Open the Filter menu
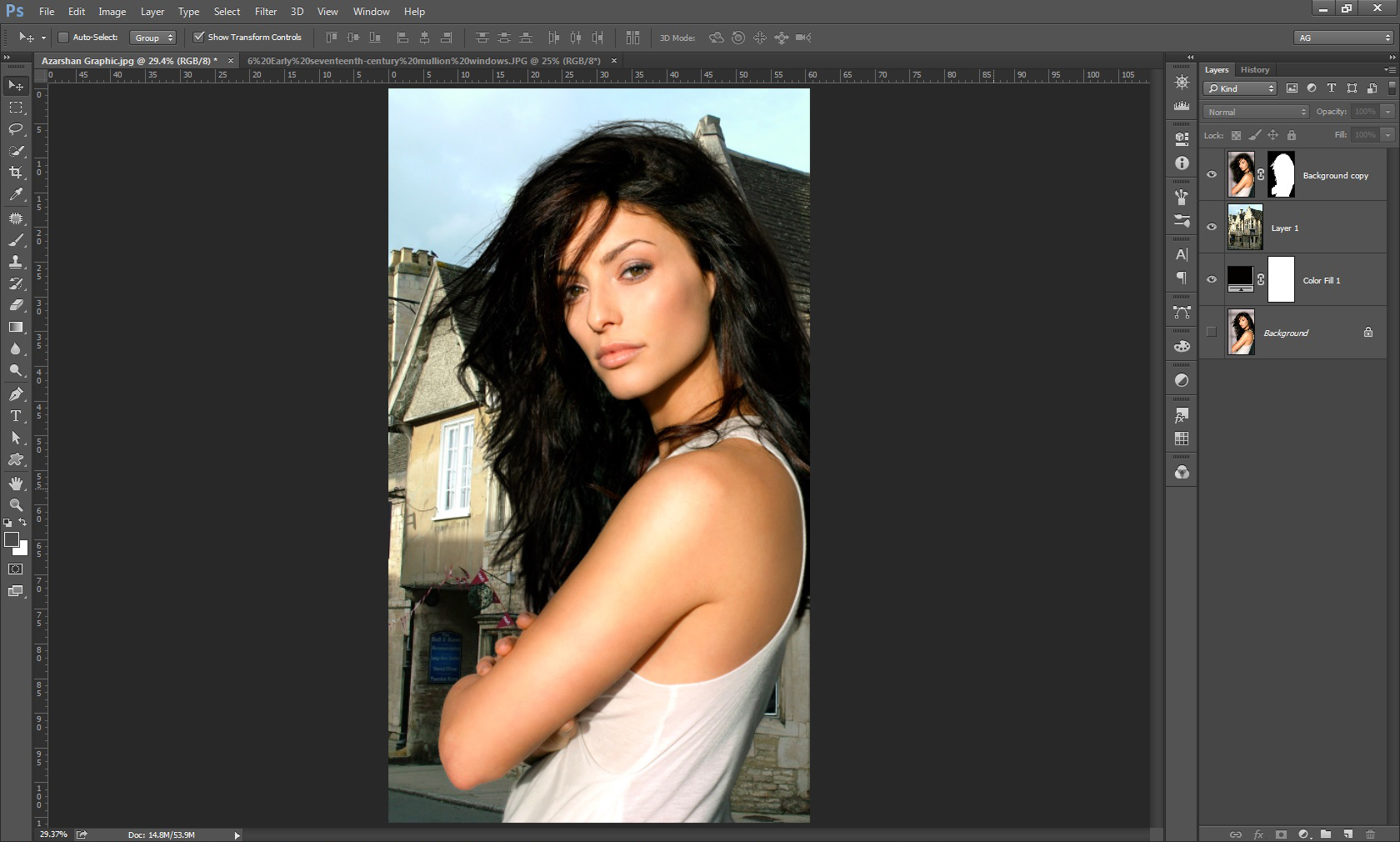The image size is (1400, 842). click(x=265, y=12)
